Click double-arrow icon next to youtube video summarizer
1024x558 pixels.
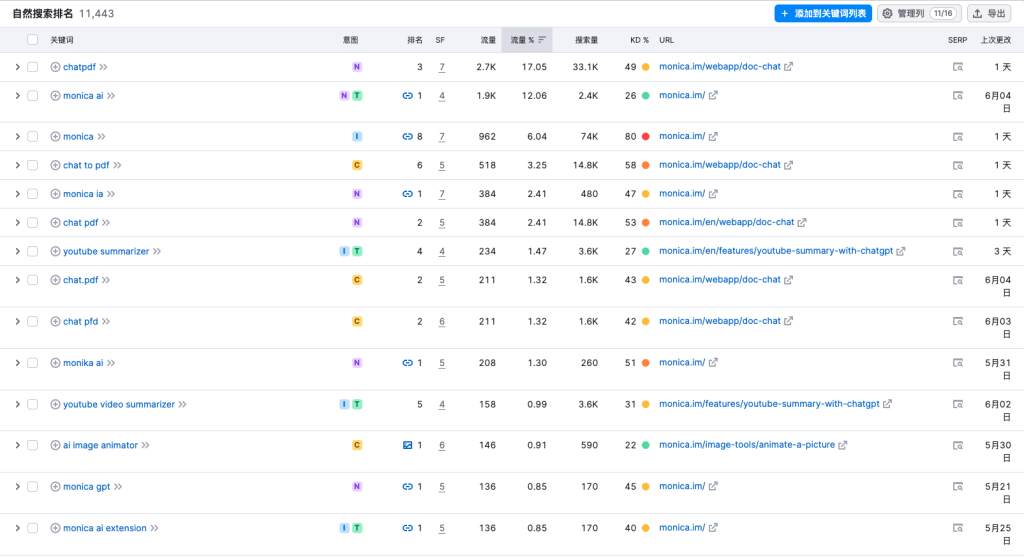point(182,404)
